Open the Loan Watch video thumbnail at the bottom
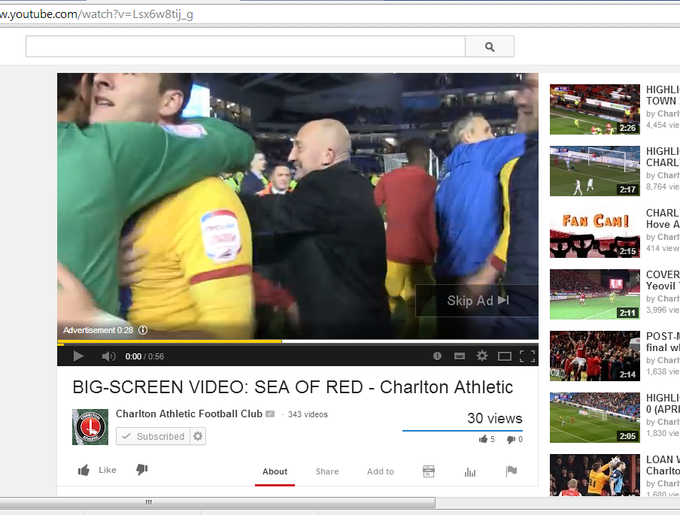 (595, 475)
